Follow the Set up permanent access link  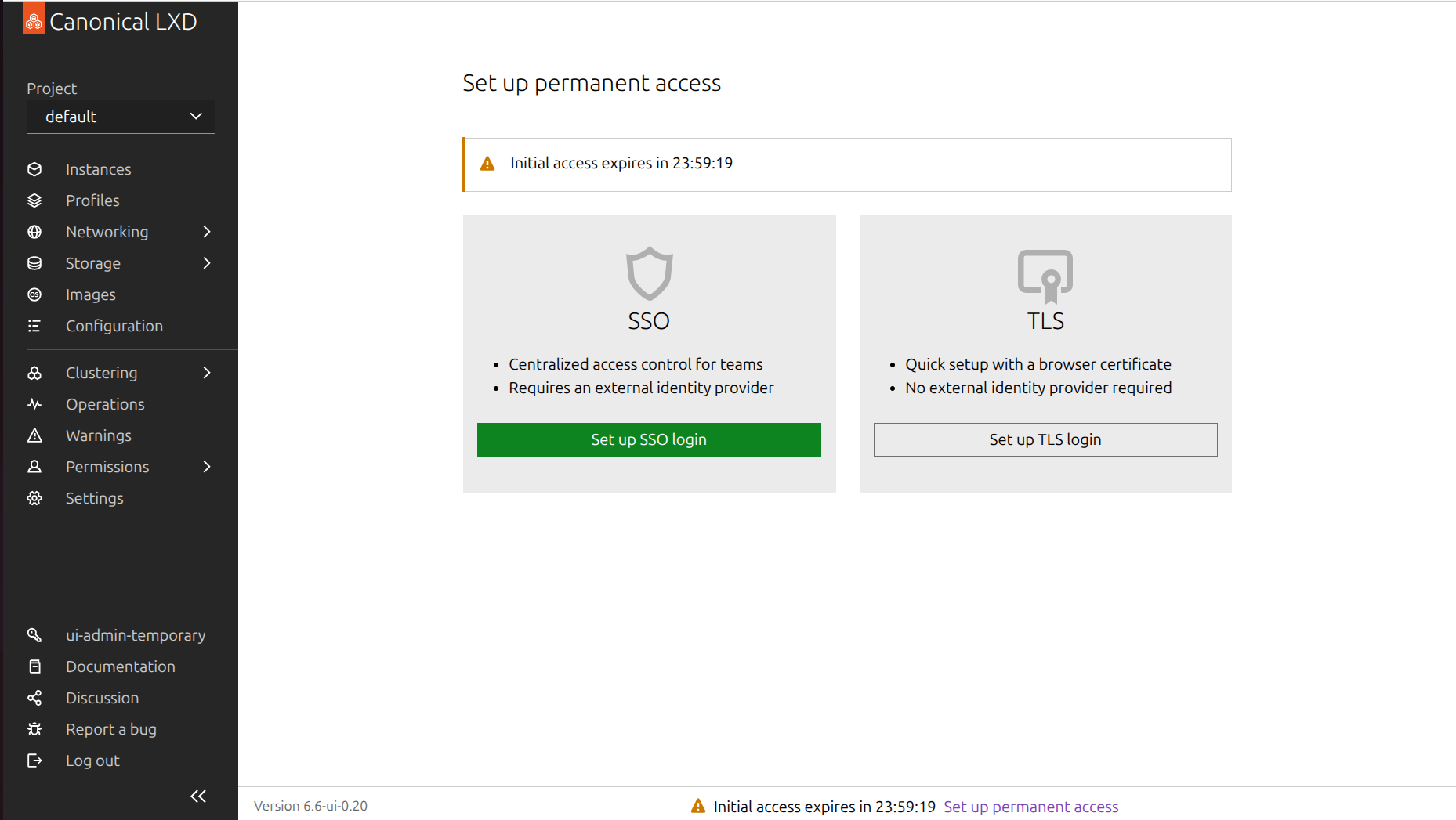1030,807
